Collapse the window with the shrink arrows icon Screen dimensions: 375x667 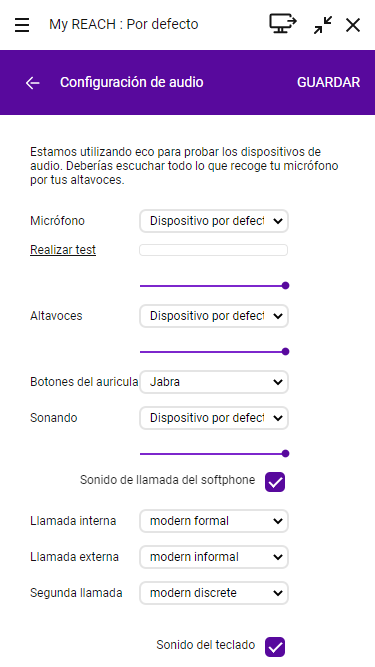323,25
